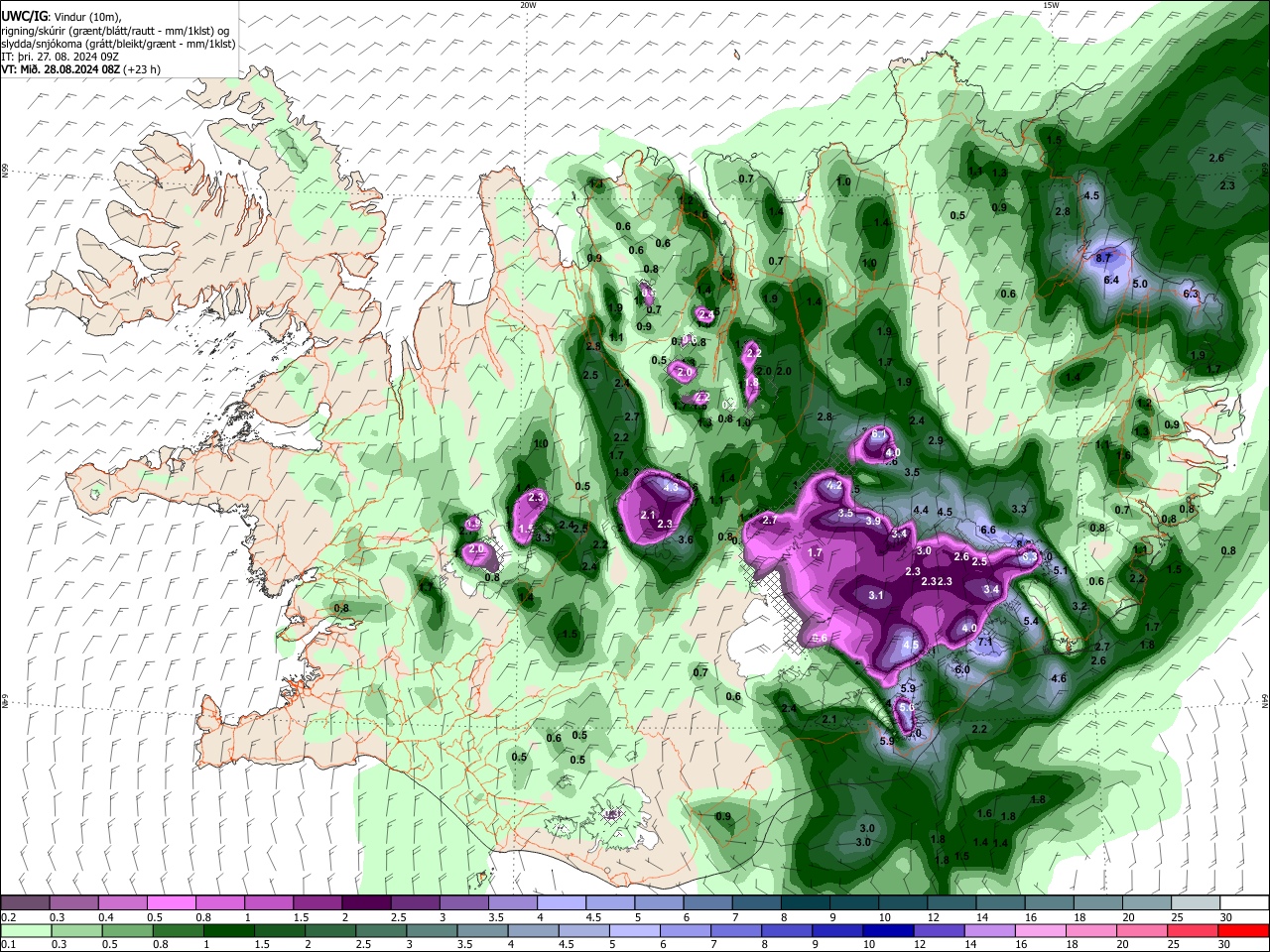Select the 25 light grey snow swatch
This screenshot has width=1270, height=952.
pyautogui.click(x=1196, y=902)
